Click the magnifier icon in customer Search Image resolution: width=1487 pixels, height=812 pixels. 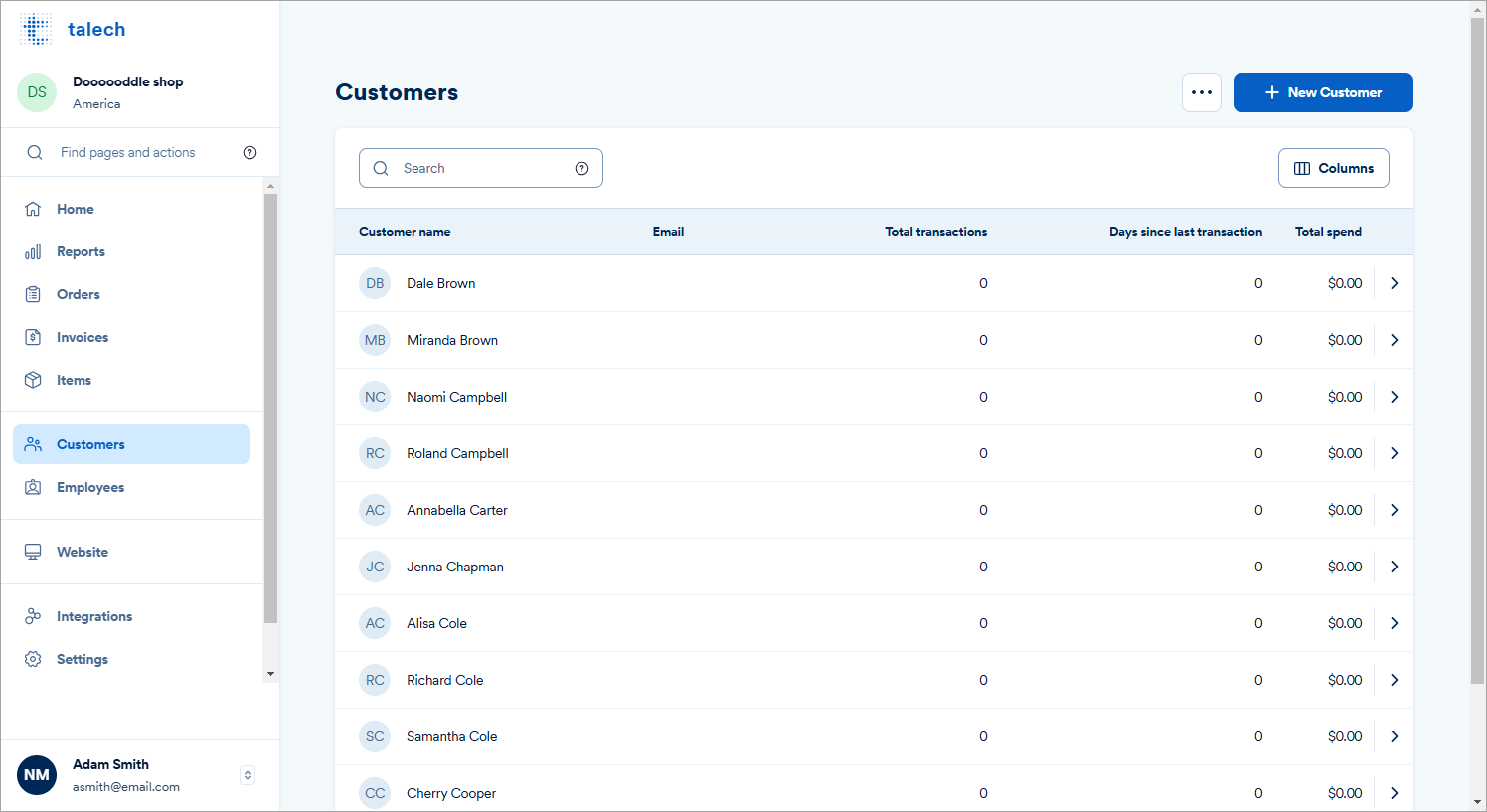[381, 168]
